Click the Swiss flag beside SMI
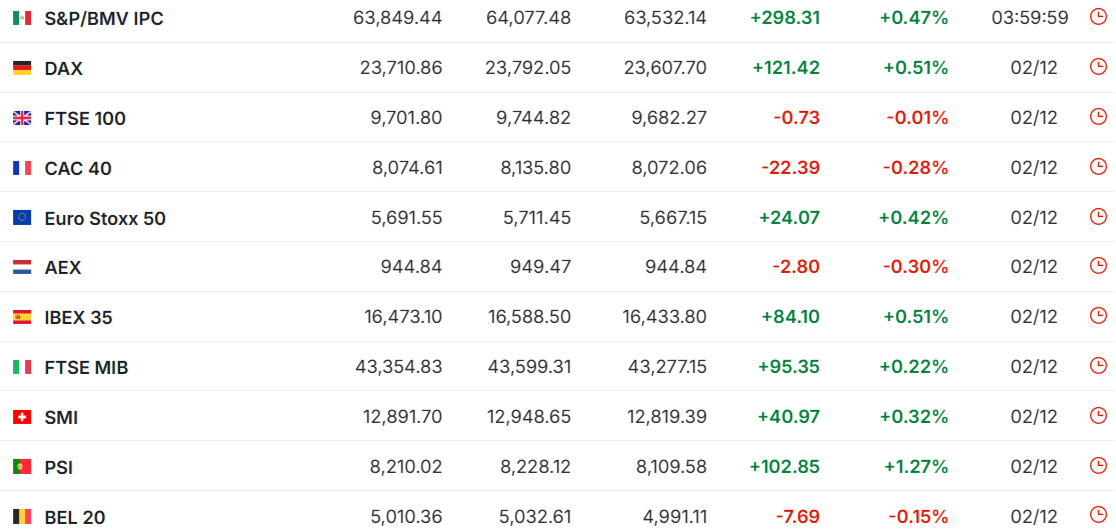This screenshot has height=529, width=1116. click(x=22, y=417)
